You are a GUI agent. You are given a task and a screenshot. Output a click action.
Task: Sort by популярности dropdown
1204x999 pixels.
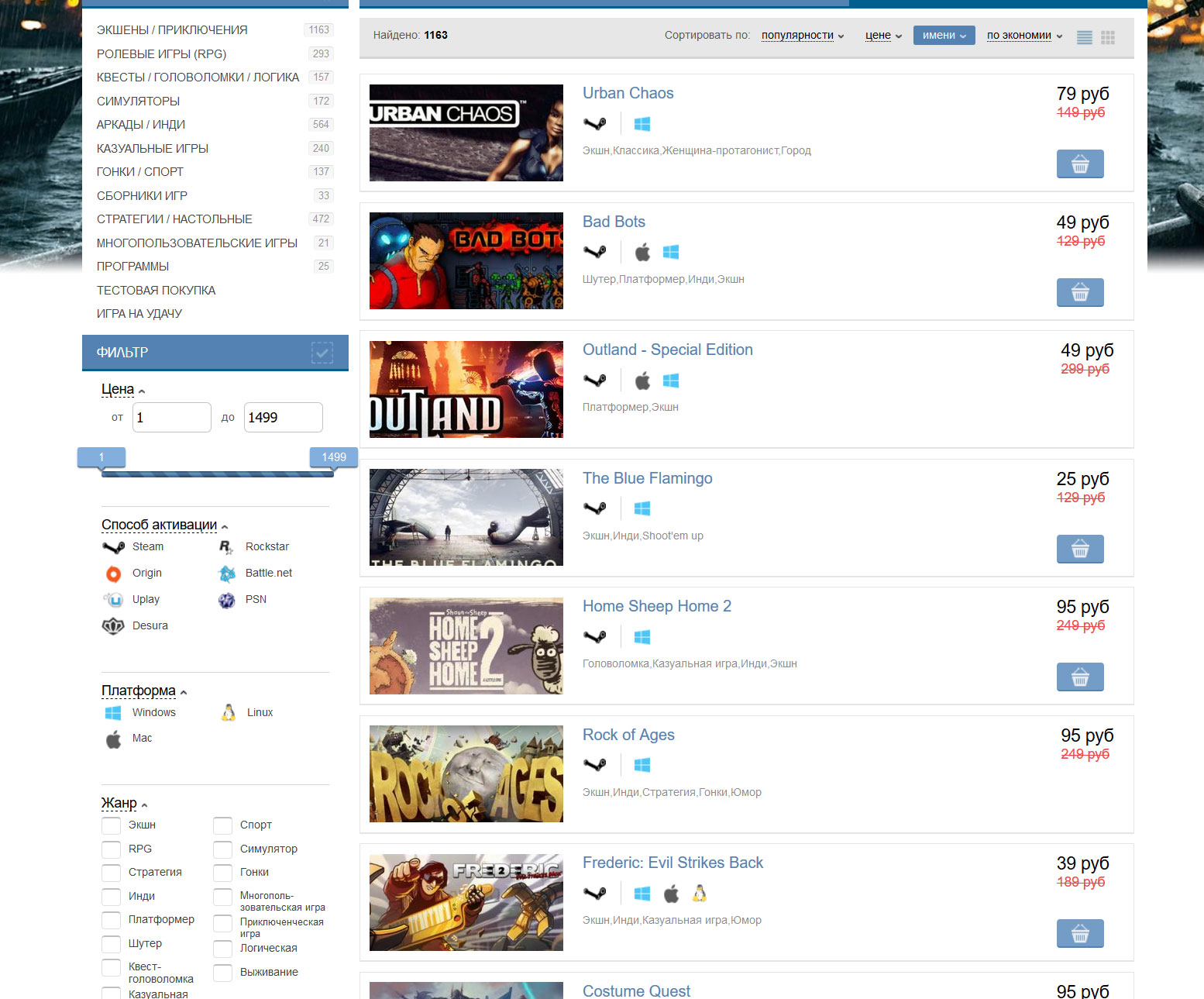tap(803, 36)
